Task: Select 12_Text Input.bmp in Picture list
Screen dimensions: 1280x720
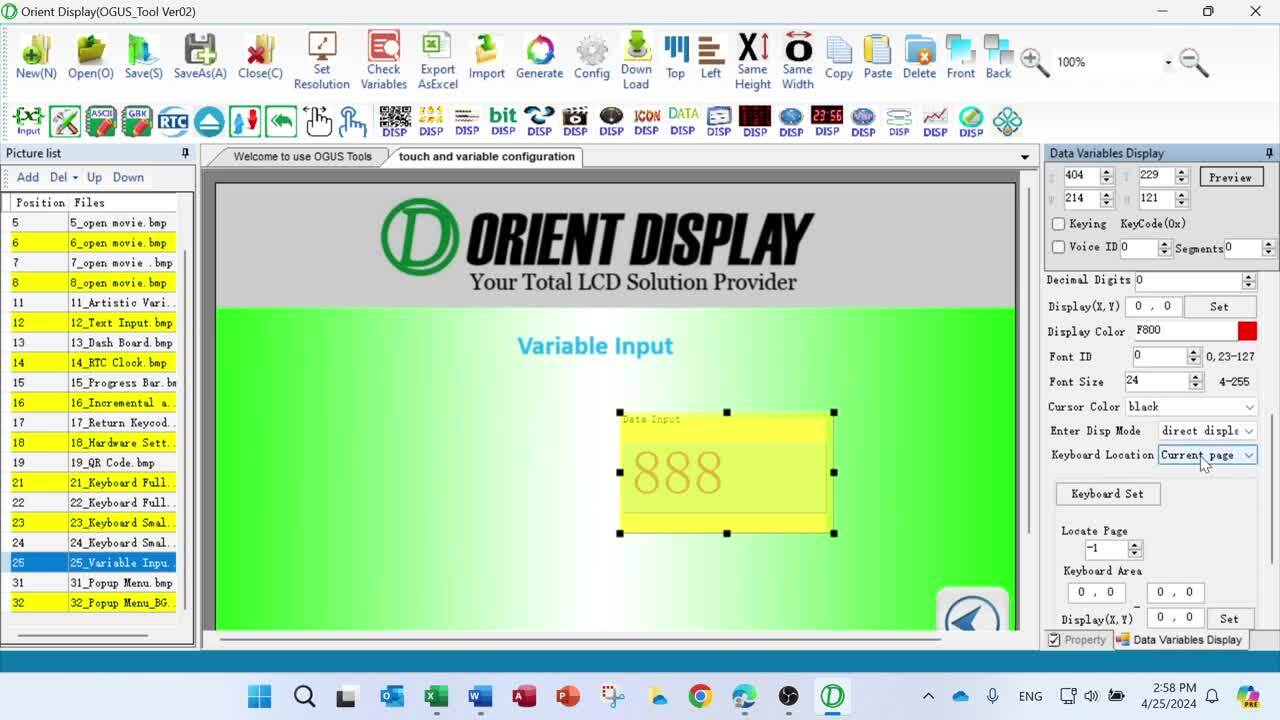Action: [93, 323]
